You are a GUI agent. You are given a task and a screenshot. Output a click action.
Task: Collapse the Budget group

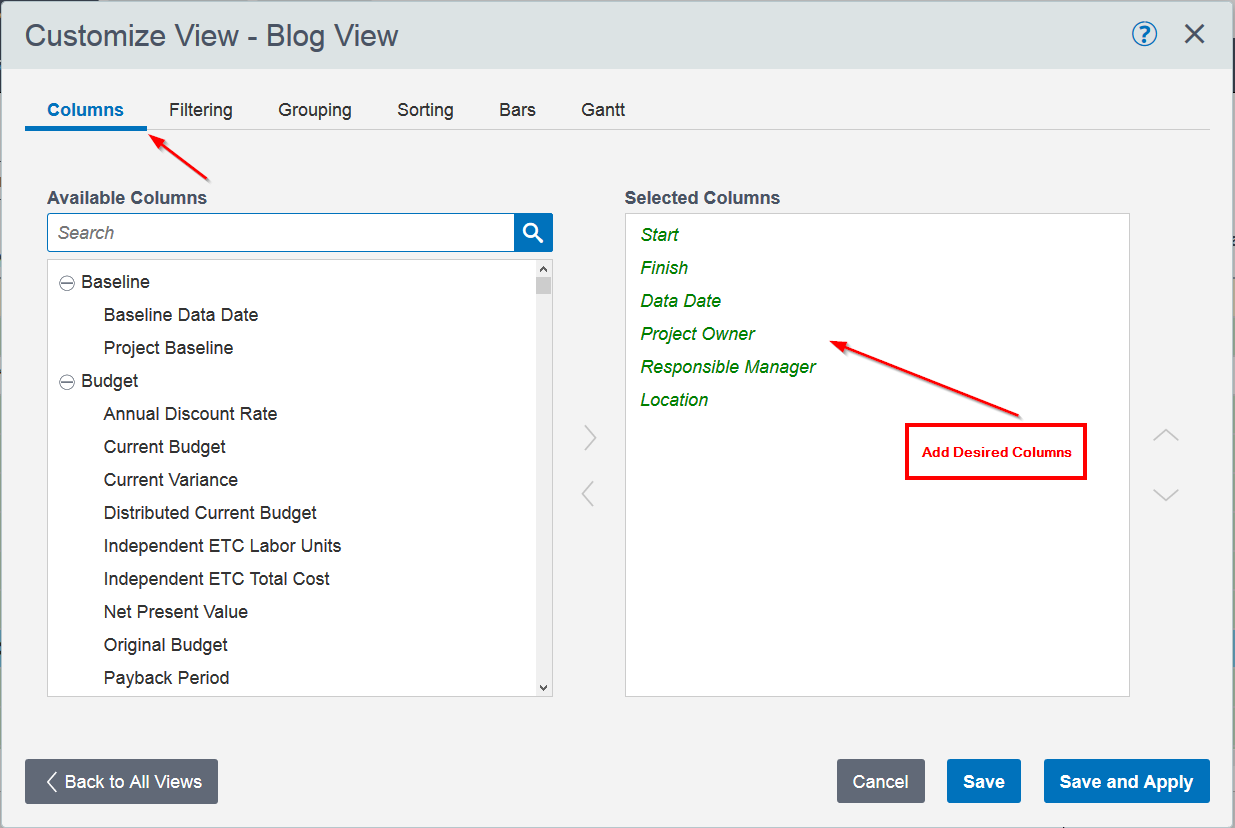(67, 382)
